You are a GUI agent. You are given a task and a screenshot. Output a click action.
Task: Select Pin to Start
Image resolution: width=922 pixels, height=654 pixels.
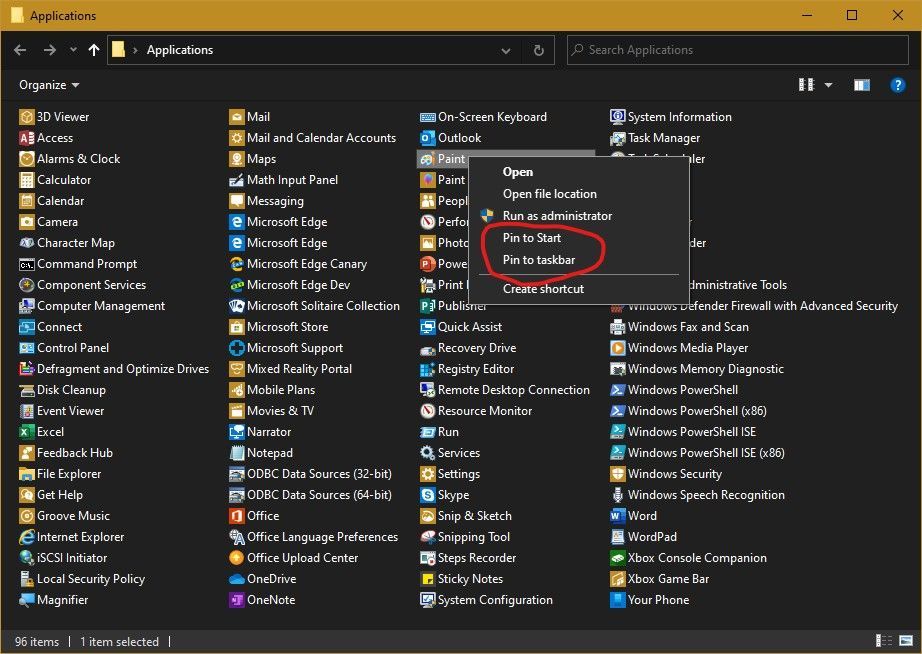[x=532, y=238]
